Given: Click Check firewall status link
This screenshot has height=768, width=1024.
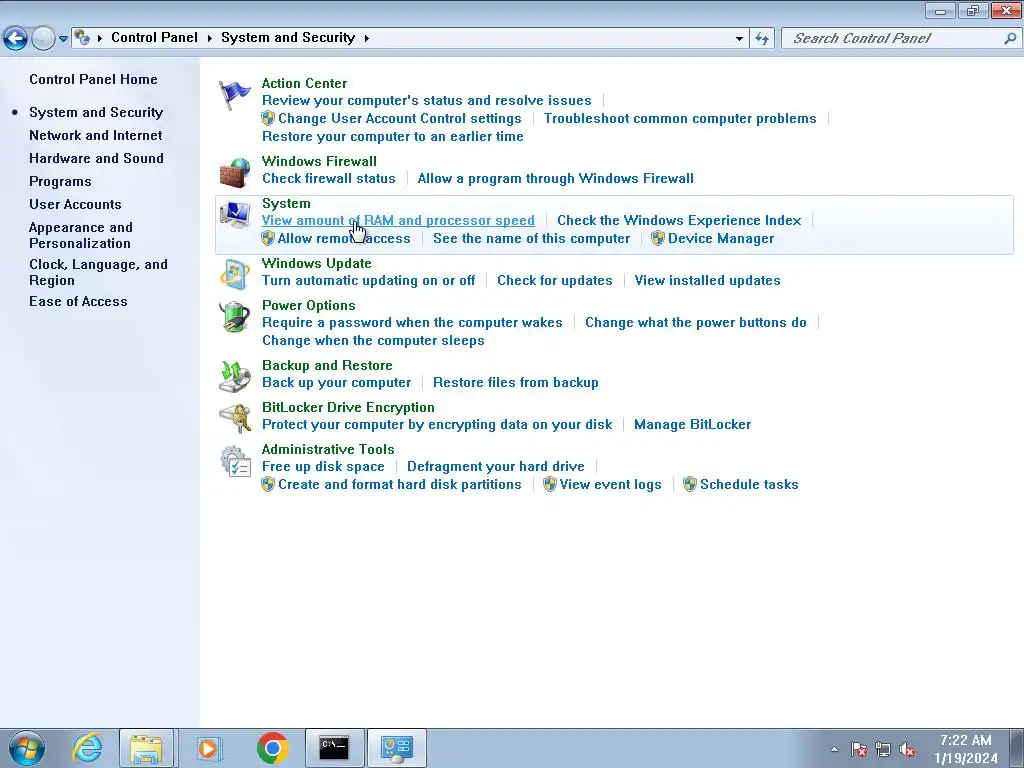Looking at the screenshot, I should pos(328,178).
